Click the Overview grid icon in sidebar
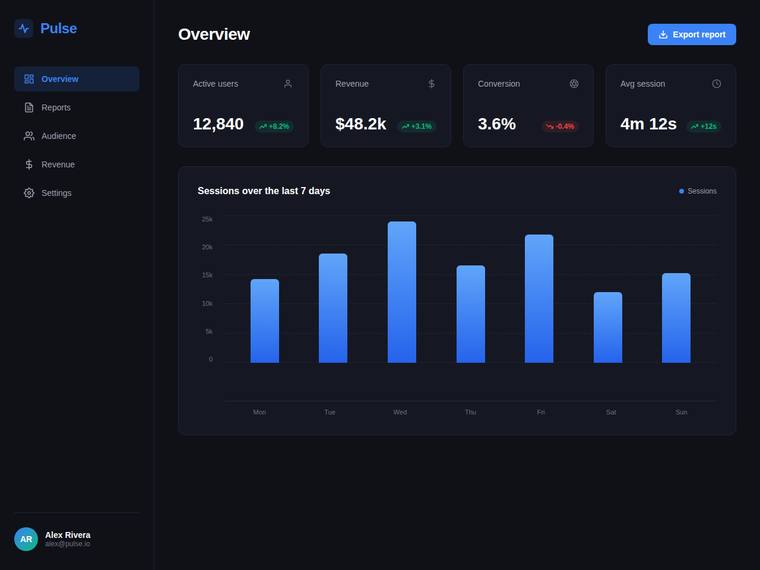Viewport: 760px width, 570px height. 29,79
